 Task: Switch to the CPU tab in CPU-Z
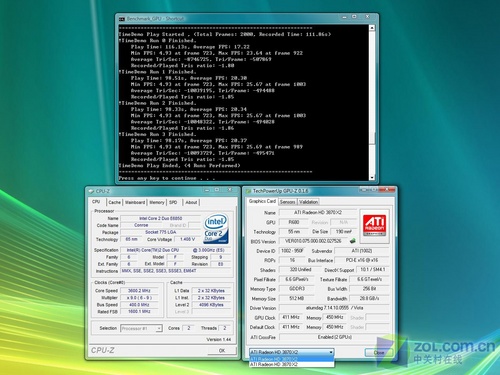click(x=96, y=202)
